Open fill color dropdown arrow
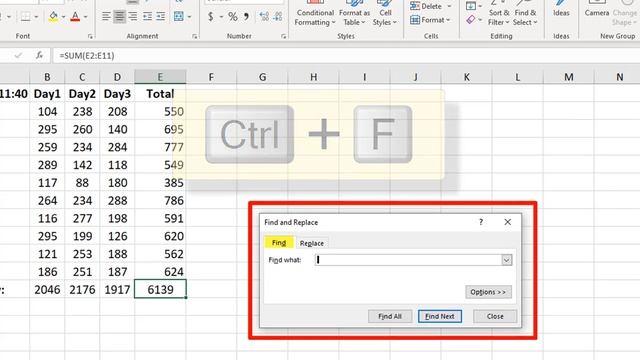This screenshot has height=360, width=640. click(x=63, y=17)
